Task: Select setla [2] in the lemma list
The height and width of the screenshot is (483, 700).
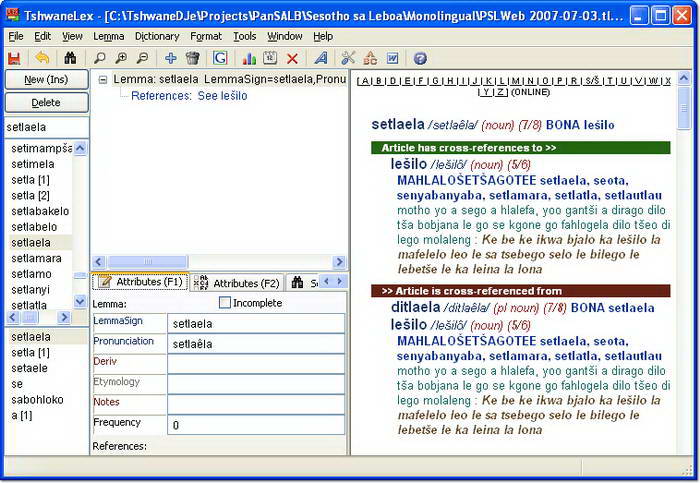Action: click(x=30, y=196)
